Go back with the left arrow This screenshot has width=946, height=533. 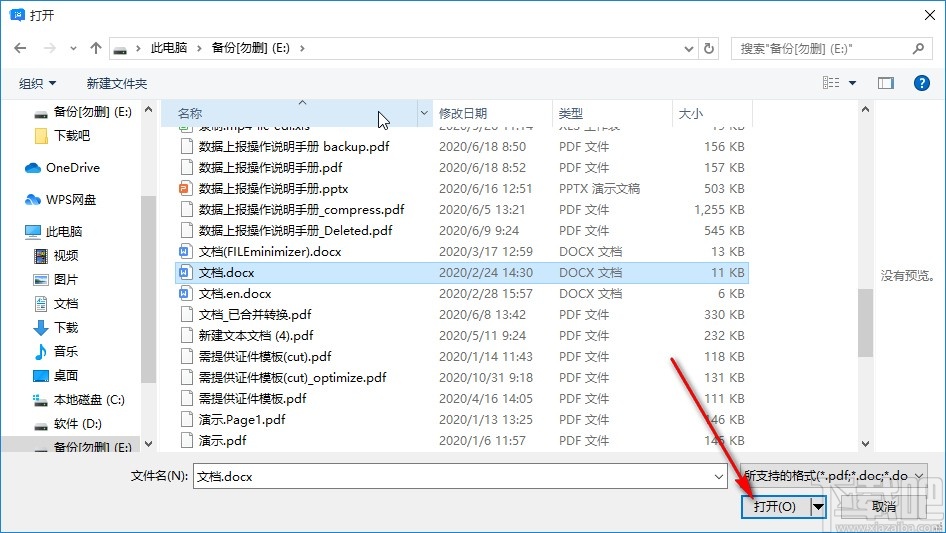click(x=20, y=48)
